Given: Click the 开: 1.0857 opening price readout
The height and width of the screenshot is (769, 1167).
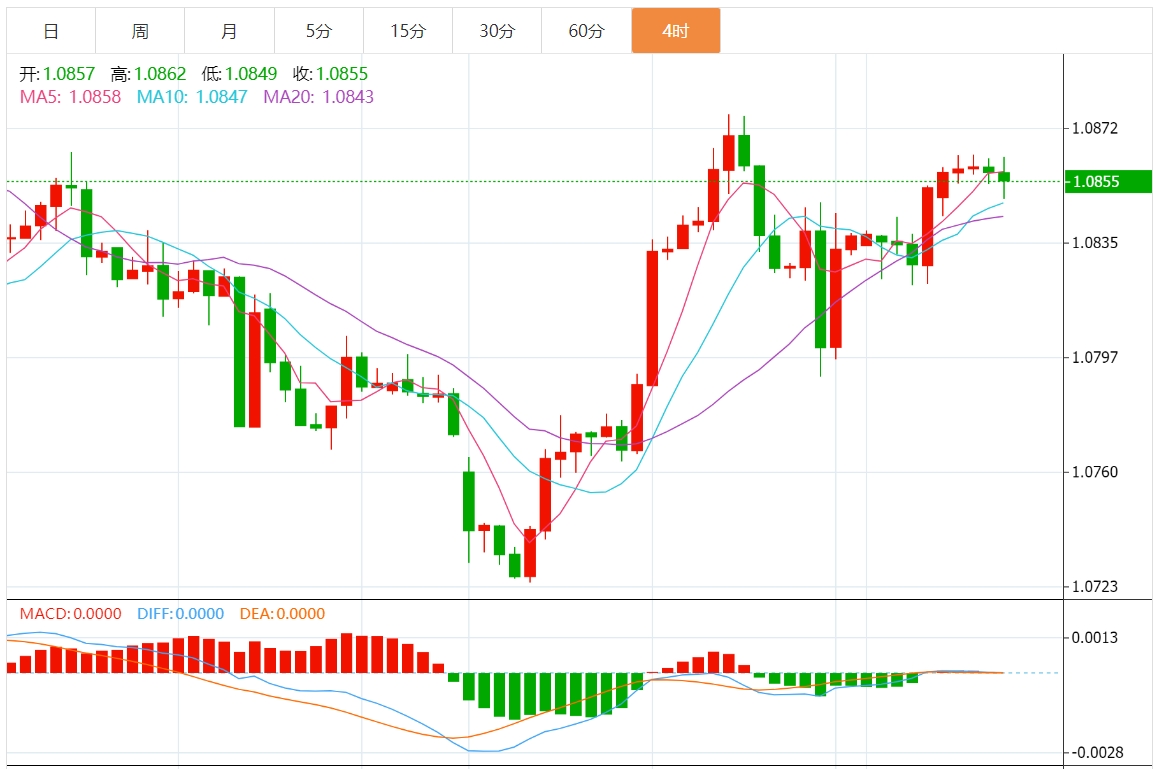Looking at the screenshot, I should [58, 74].
